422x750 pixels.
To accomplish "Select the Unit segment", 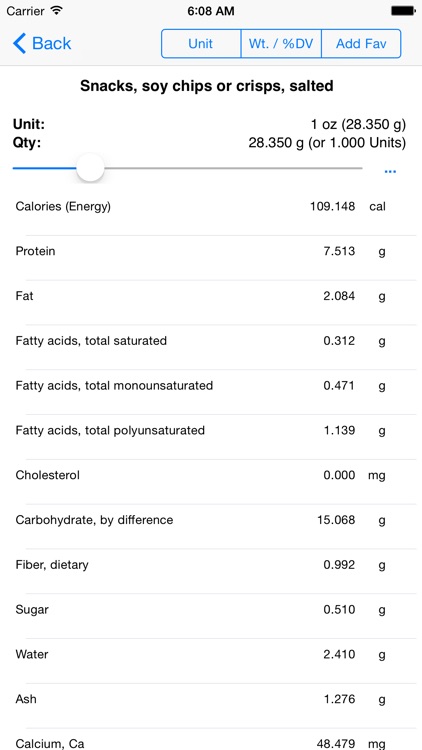I will coord(201,44).
